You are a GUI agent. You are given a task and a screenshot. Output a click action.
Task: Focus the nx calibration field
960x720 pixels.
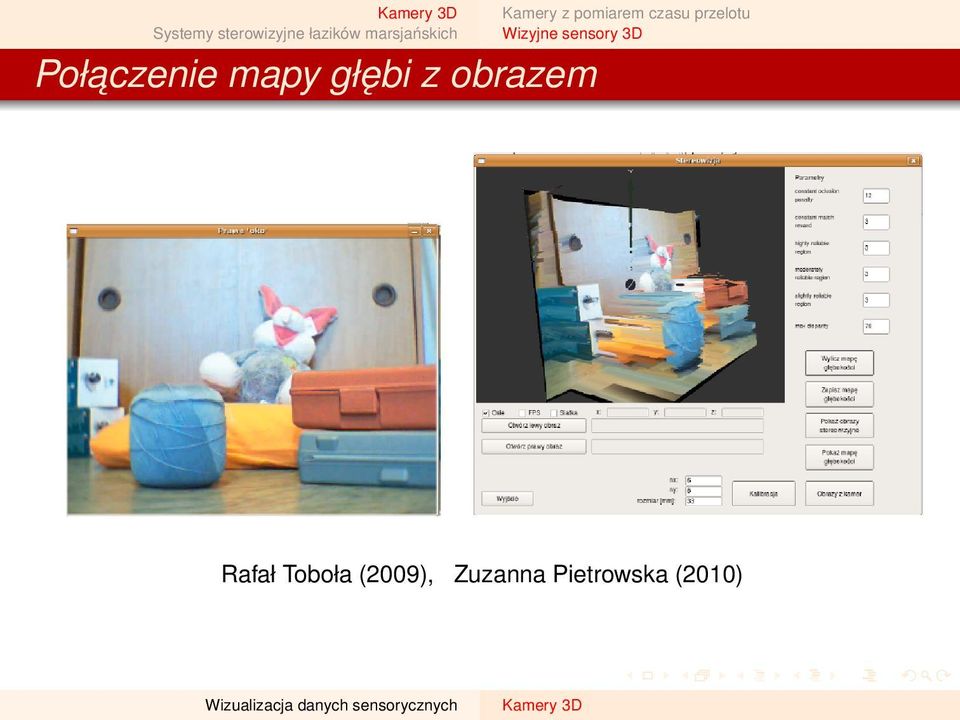[703, 481]
